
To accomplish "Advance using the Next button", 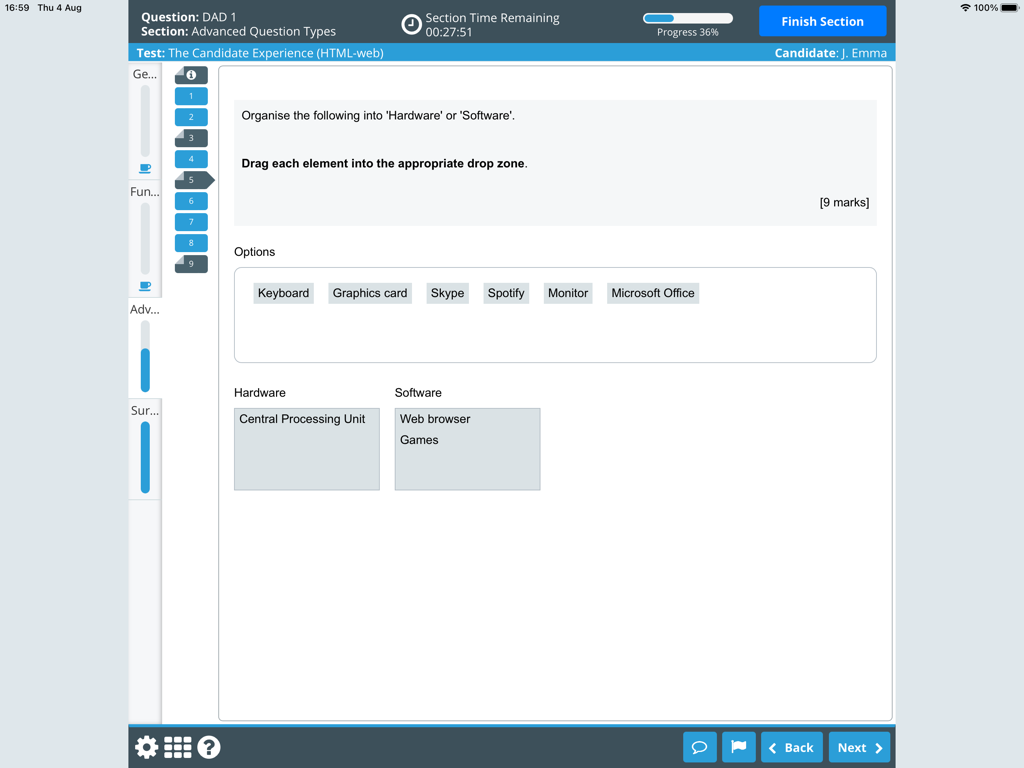I will pos(859,747).
